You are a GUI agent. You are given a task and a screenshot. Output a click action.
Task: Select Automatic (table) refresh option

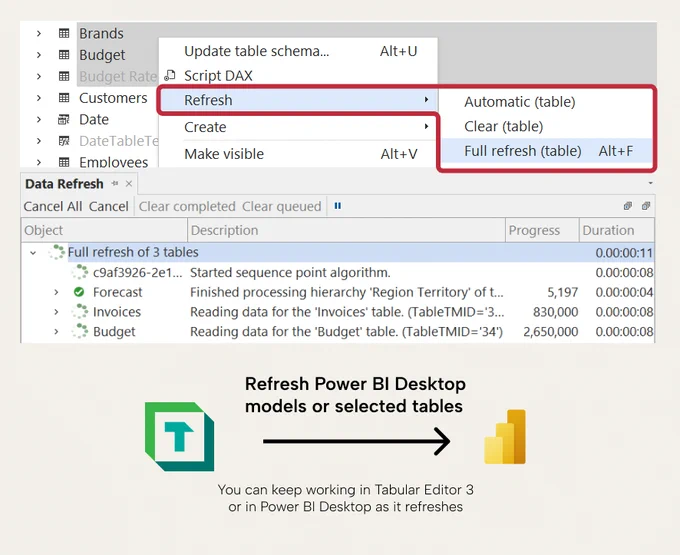(x=546, y=102)
